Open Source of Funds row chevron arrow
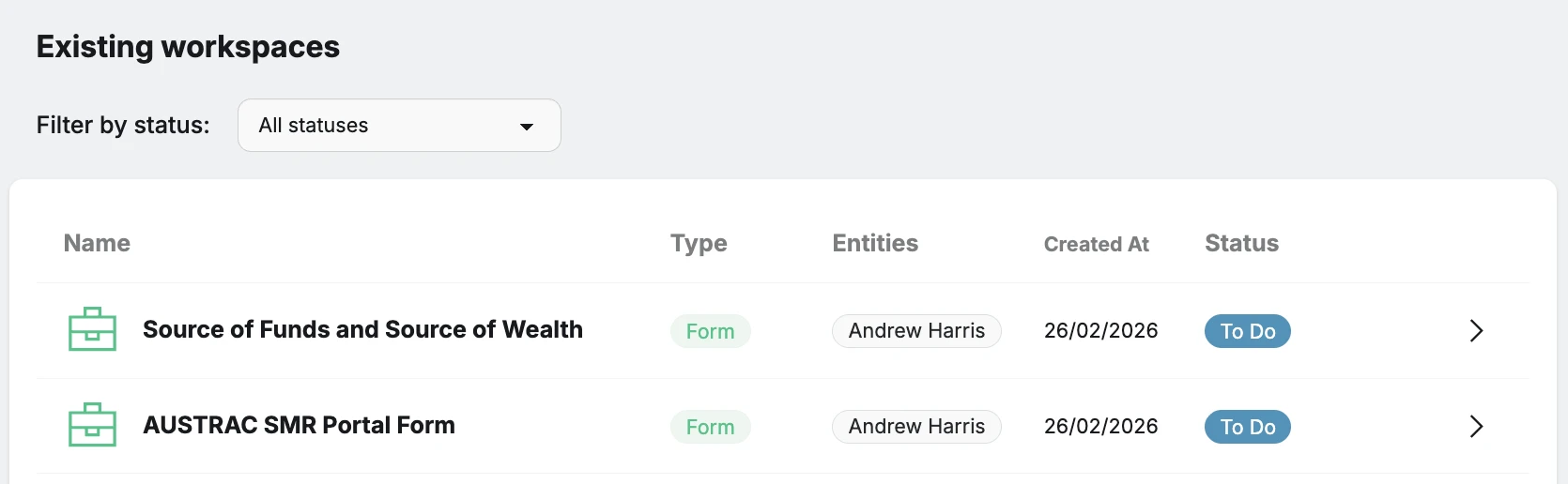Image resolution: width=1568 pixels, height=484 pixels. [1476, 331]
